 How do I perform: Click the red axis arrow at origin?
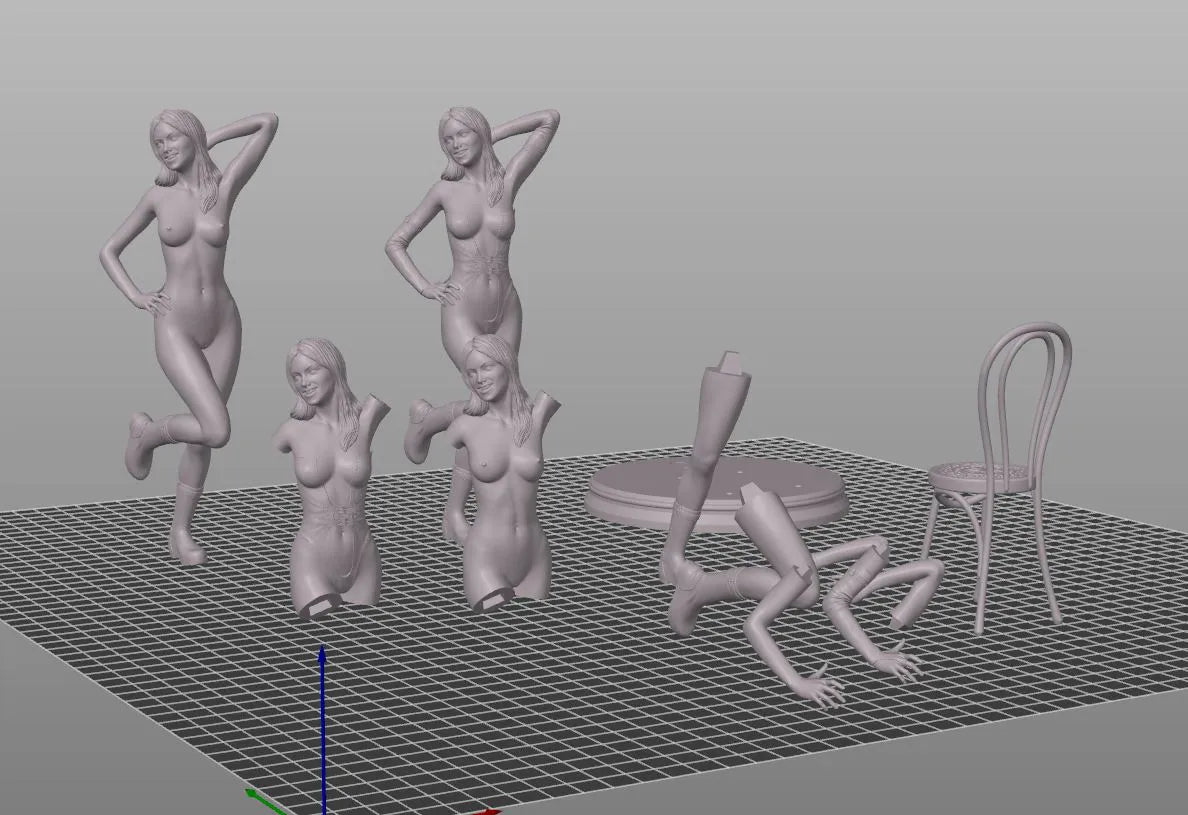pyautogui.click(x=480, y=812)
